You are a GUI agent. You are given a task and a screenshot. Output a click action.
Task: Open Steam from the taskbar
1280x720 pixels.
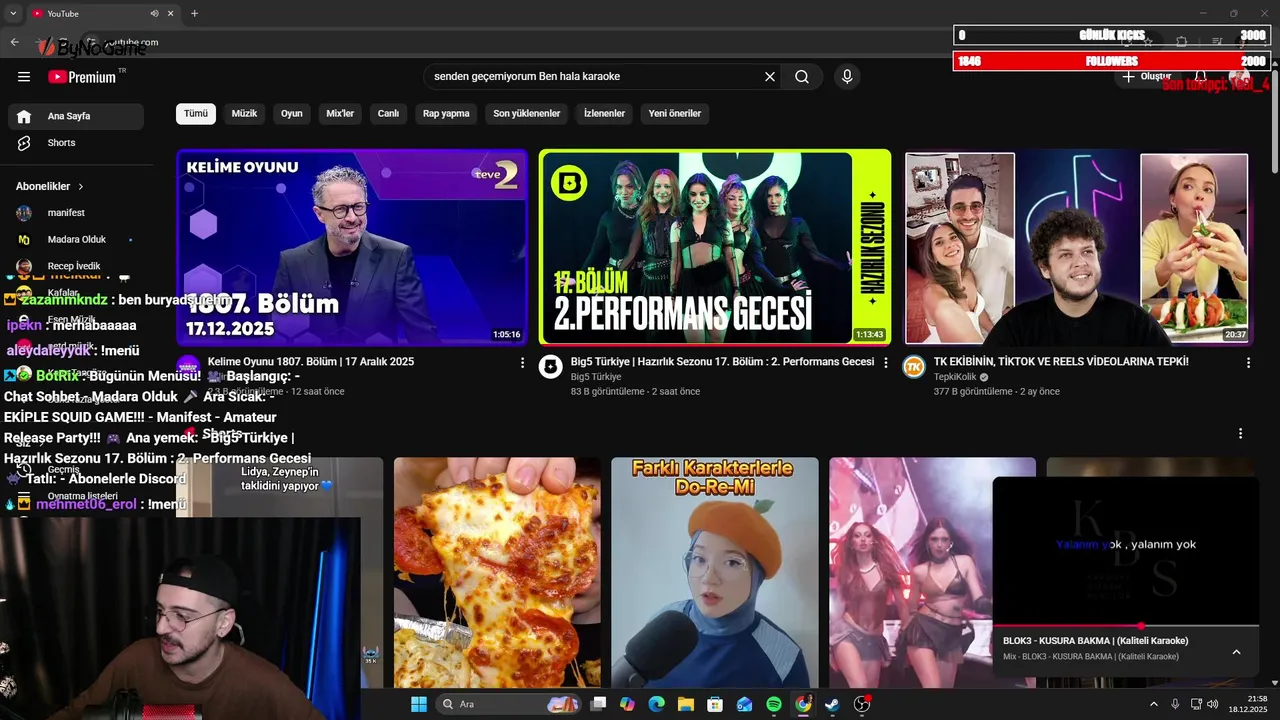pos(832,704)
